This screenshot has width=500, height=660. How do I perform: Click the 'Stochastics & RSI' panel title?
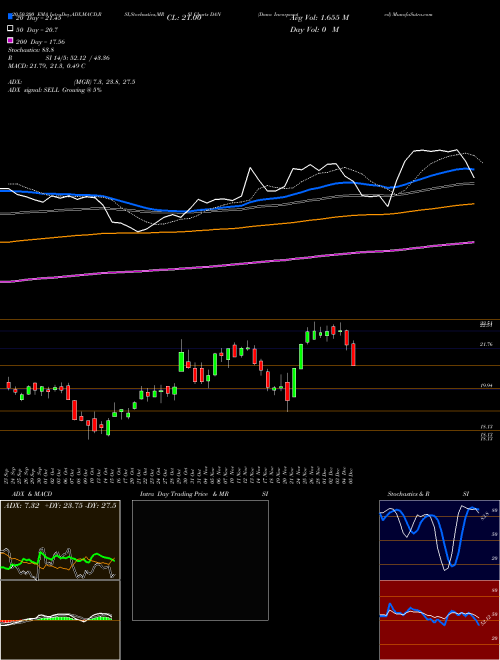(428, 494)
